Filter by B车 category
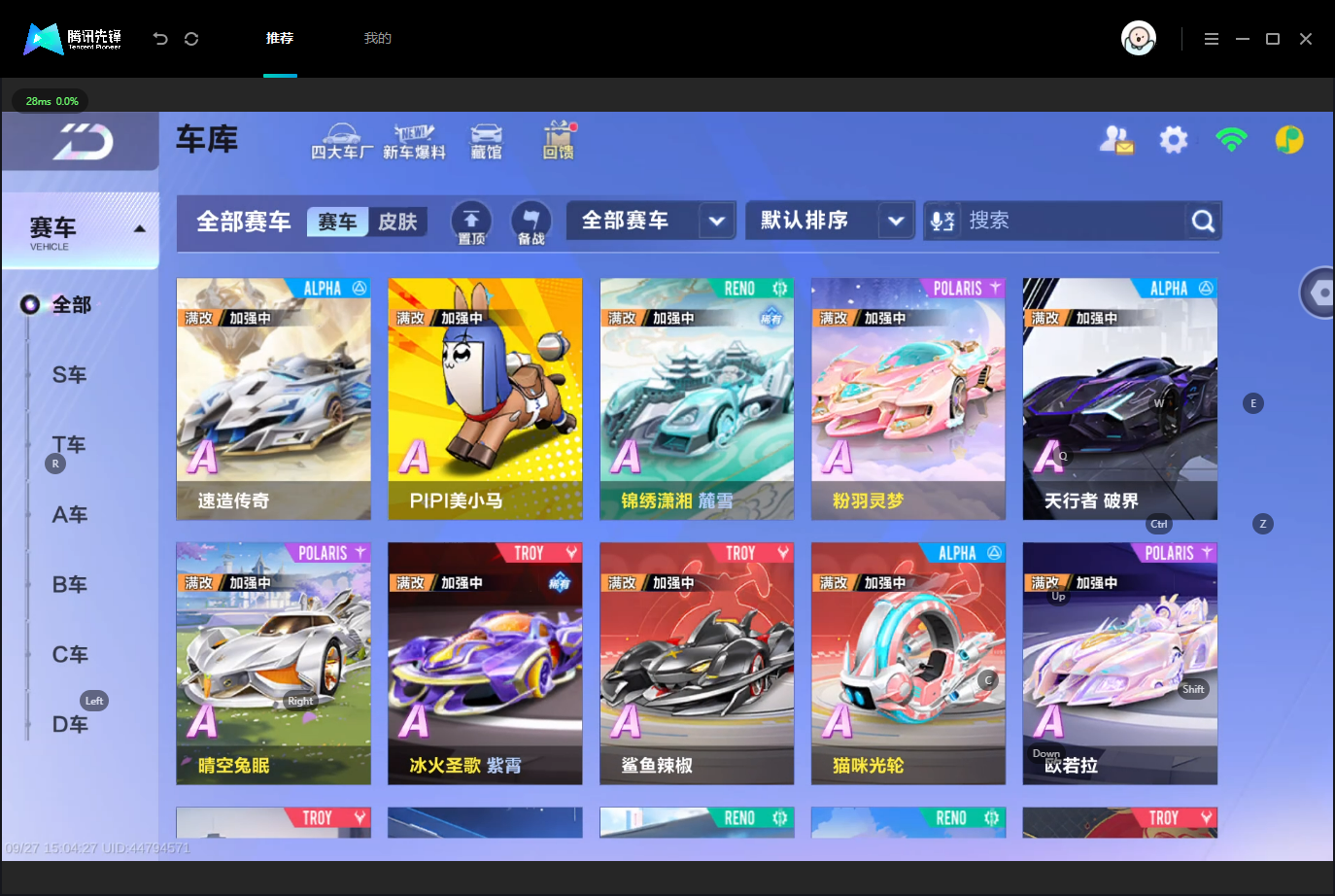This screenshot has width=1335, height=896. pos(69,585)
